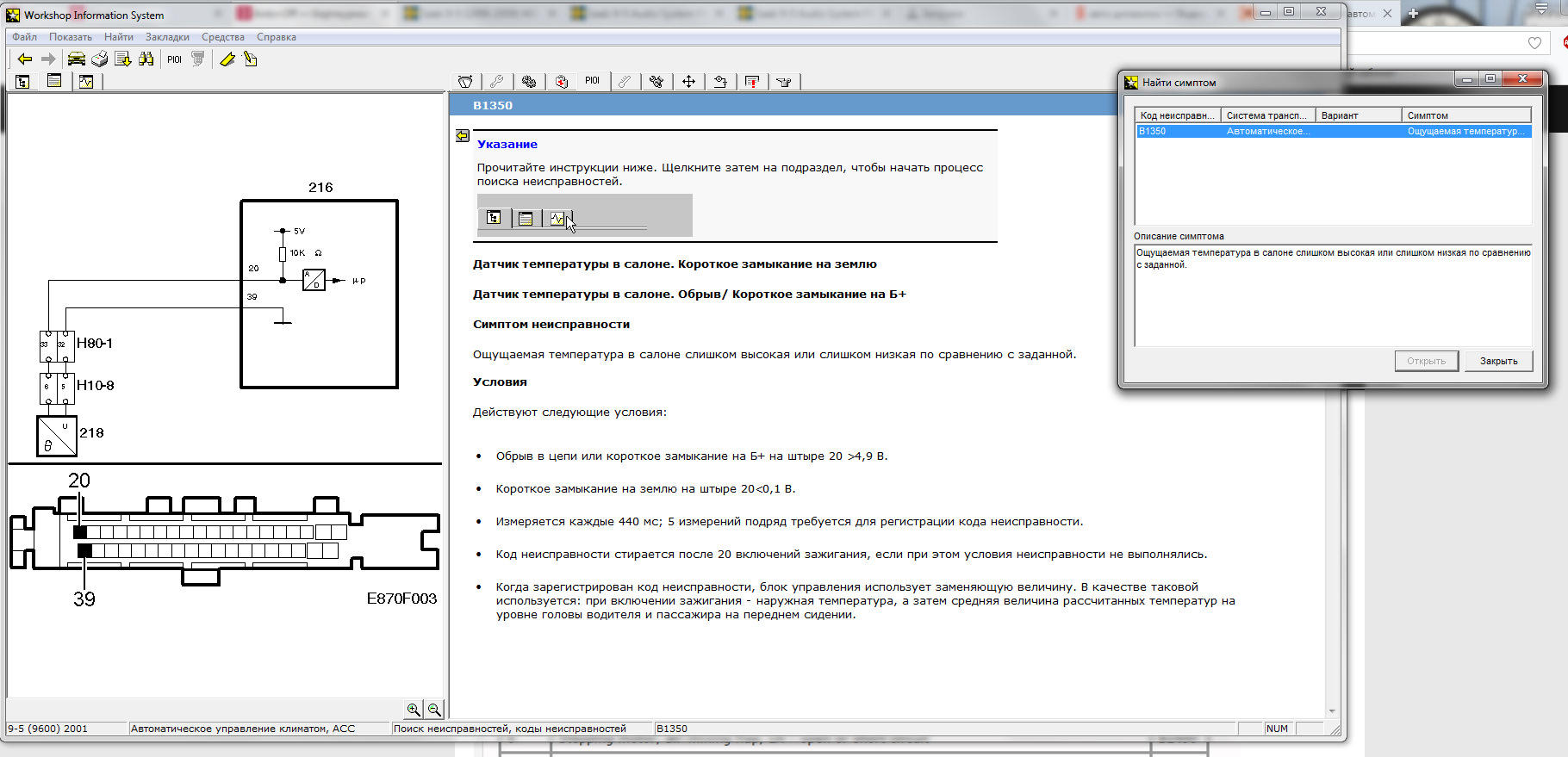Add a note with the pencil-note icon
Screen dimensions: 1568x757
pyautogui.click(x=251, y=59)
